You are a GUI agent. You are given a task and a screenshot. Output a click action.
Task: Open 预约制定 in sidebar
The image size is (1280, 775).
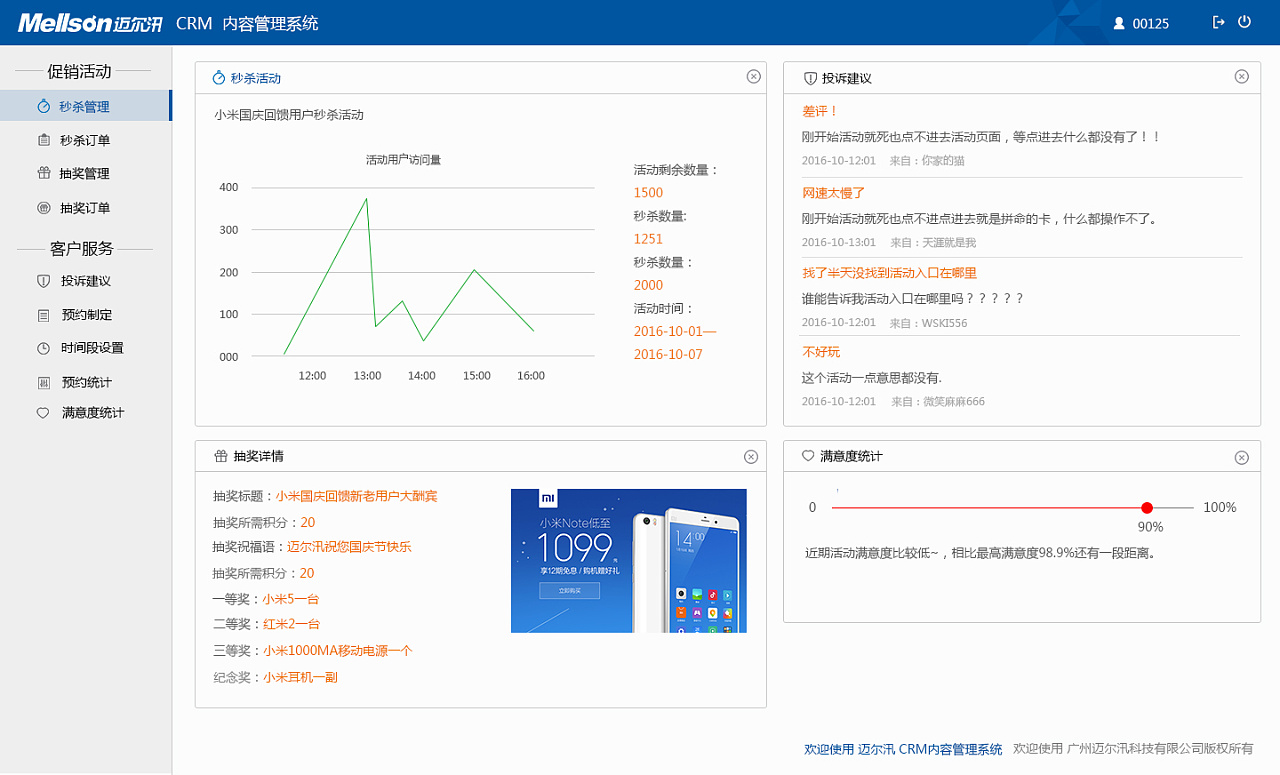tap(86, 315)
